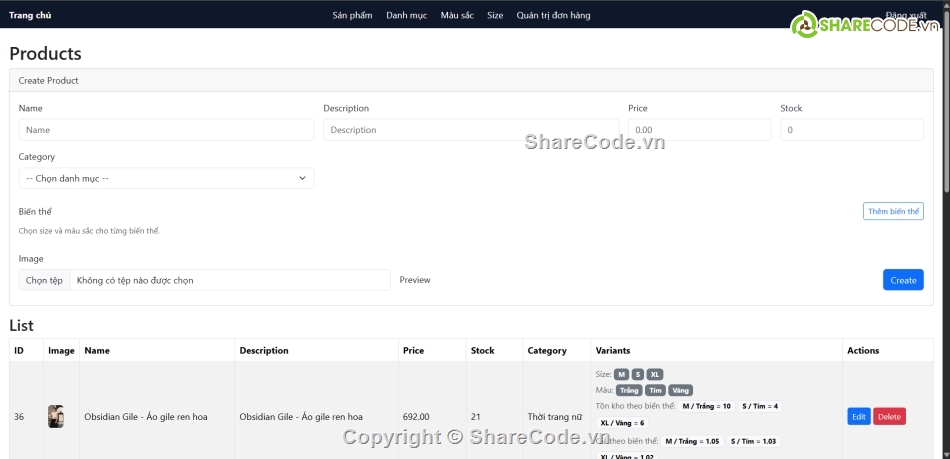Click the Preview label

(415, 280)
